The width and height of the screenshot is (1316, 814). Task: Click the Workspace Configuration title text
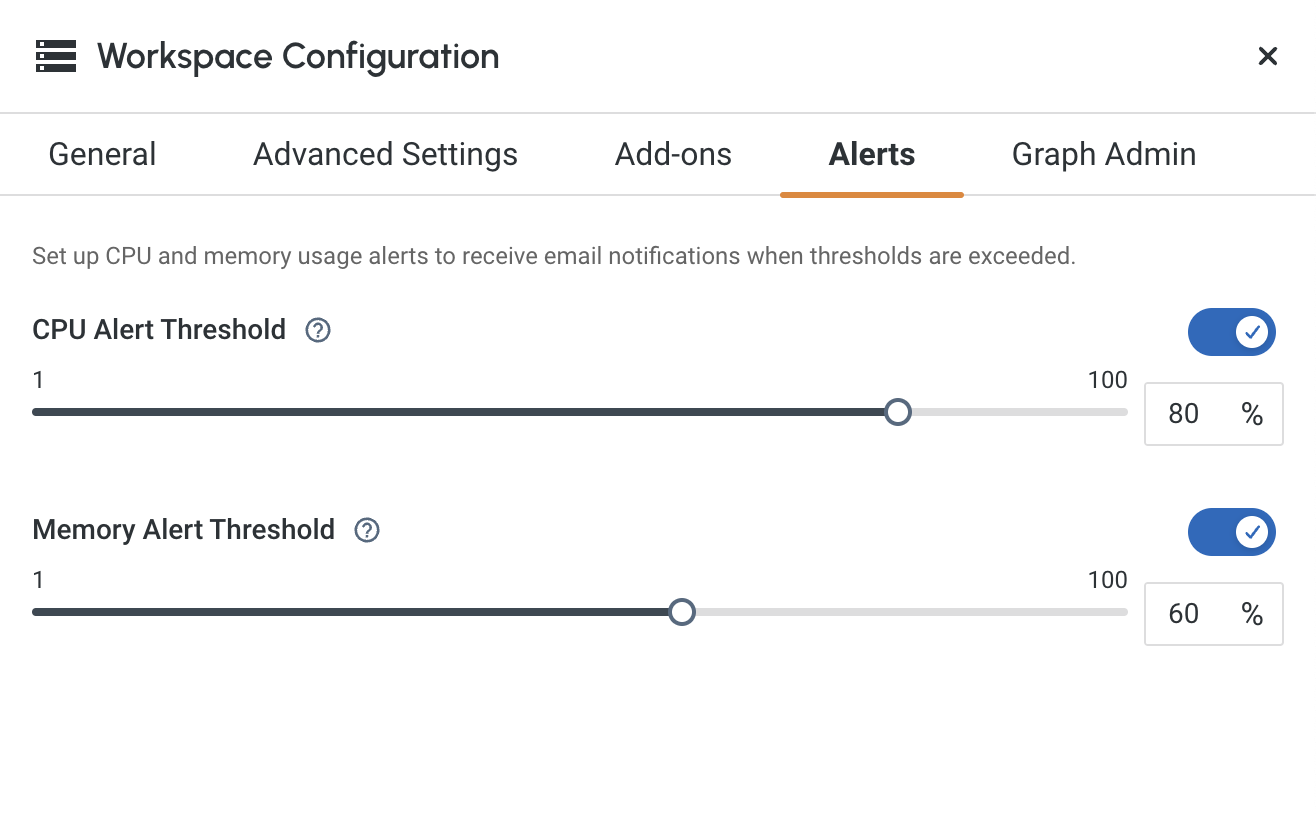coord(298,56)
